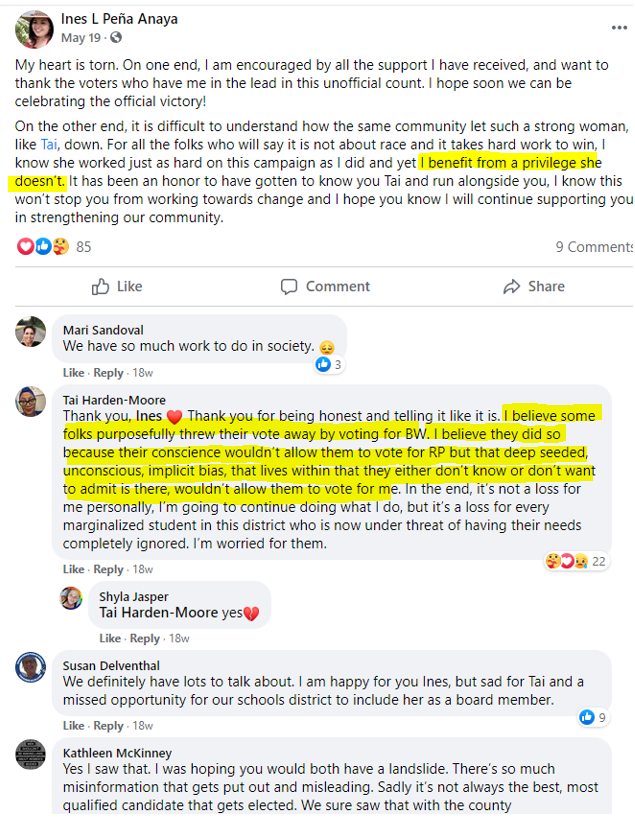View the 3 likes on Mari Sandoval's comment

click(x=328, y=365)
